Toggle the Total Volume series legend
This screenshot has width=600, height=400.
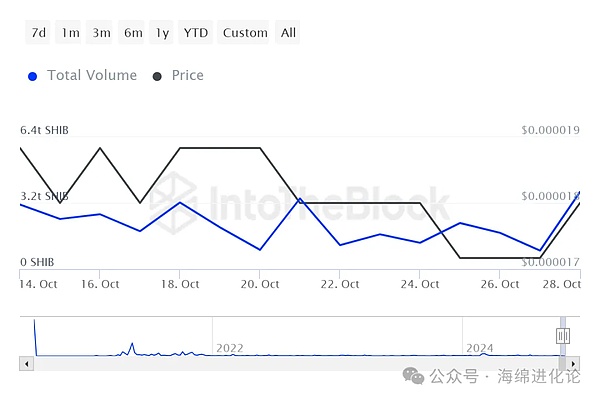tap(92, 75)
